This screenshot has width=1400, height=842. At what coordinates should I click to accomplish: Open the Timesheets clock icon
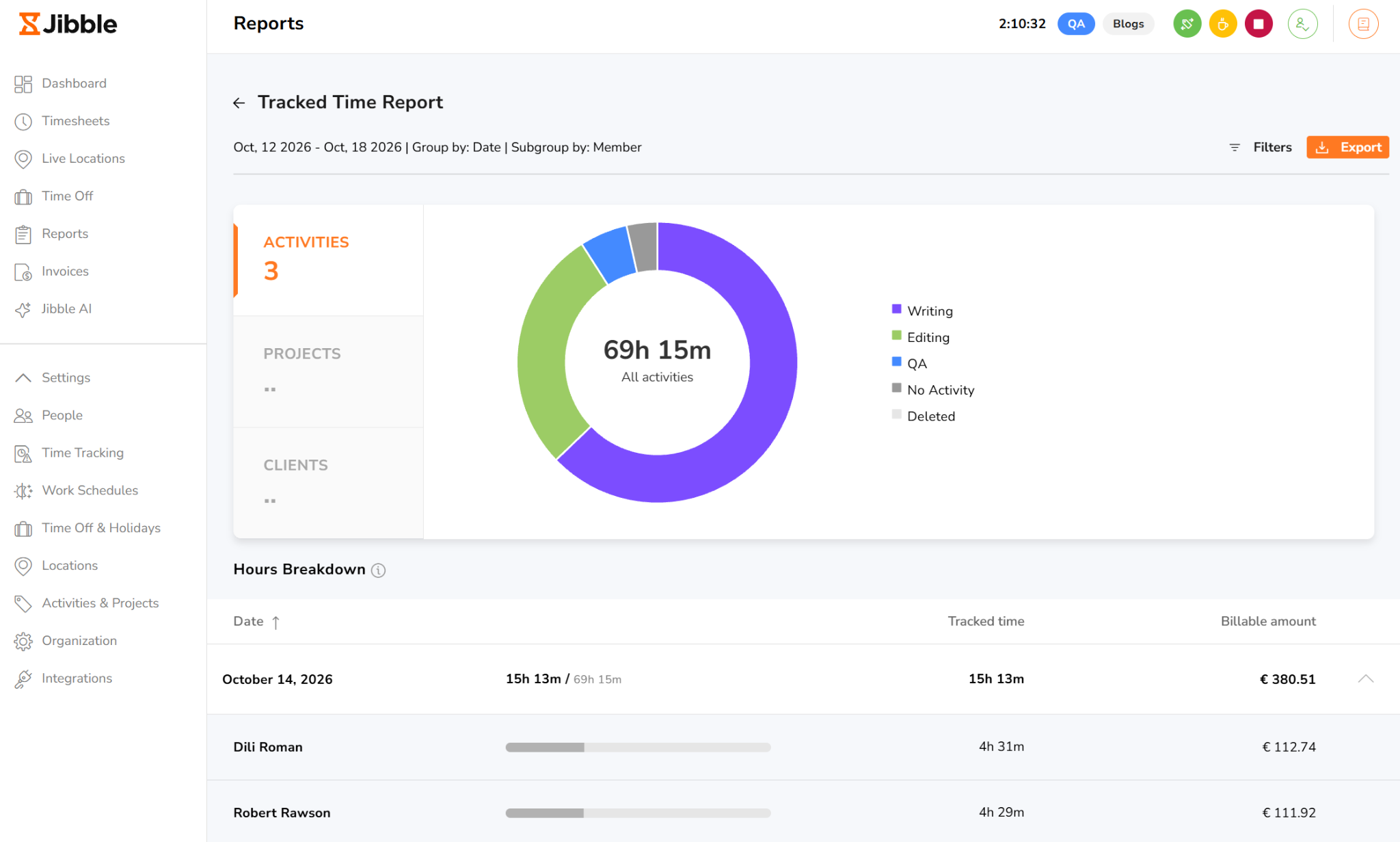click(23, 122)
